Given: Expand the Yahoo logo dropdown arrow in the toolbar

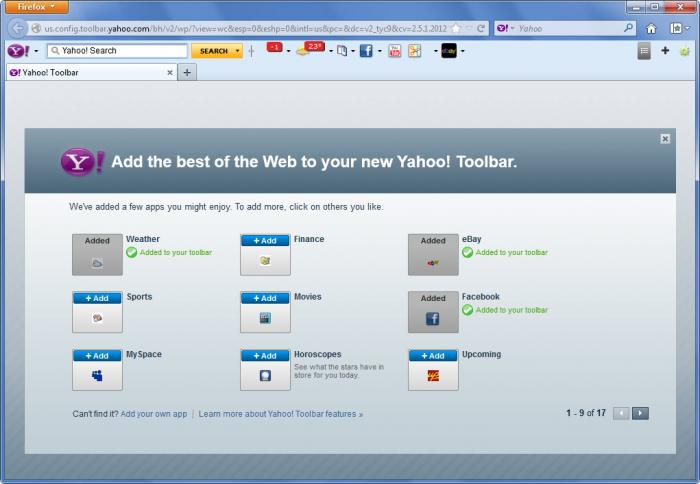Looking at the screenshot, I should point(36,51).
